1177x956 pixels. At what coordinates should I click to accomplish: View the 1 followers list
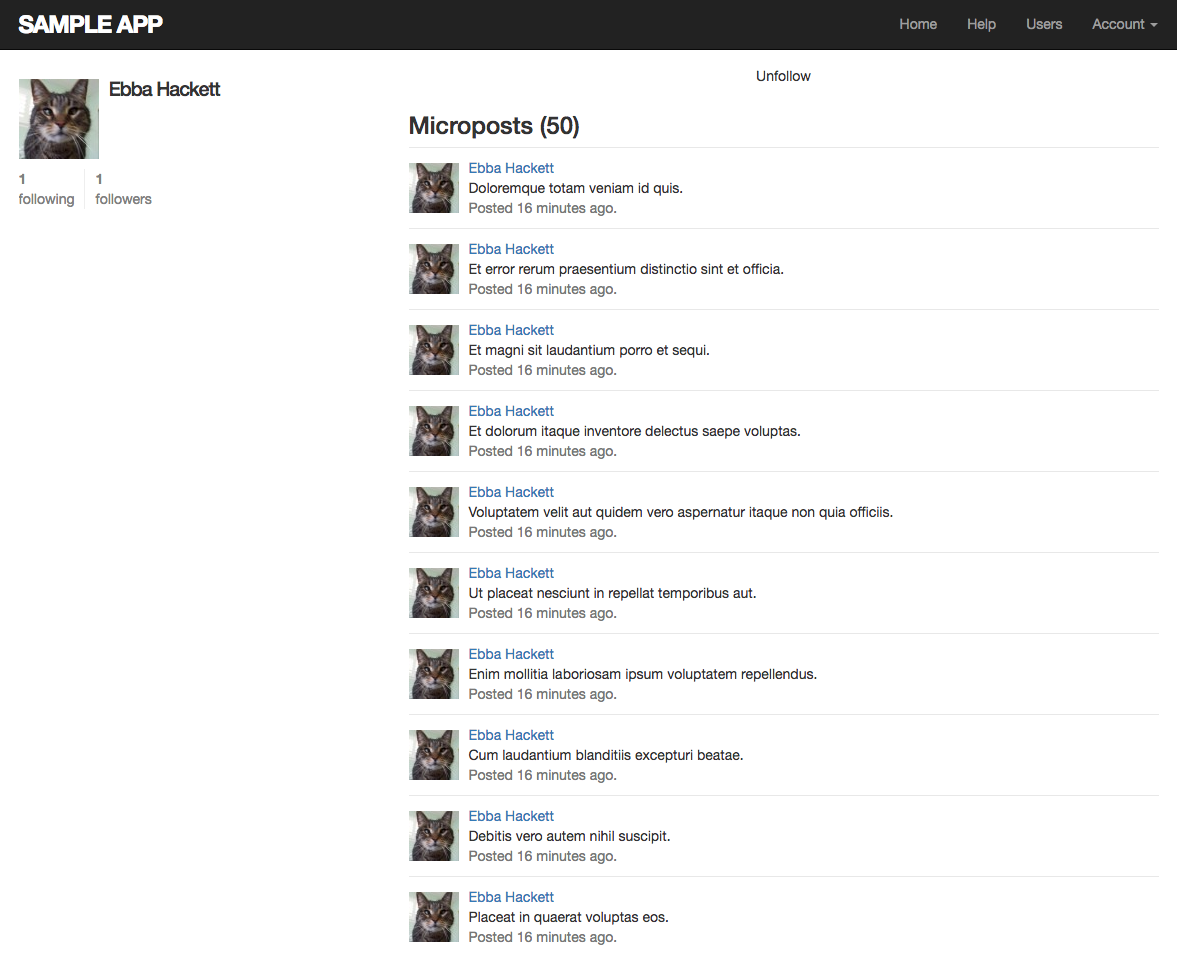(123, 189)
